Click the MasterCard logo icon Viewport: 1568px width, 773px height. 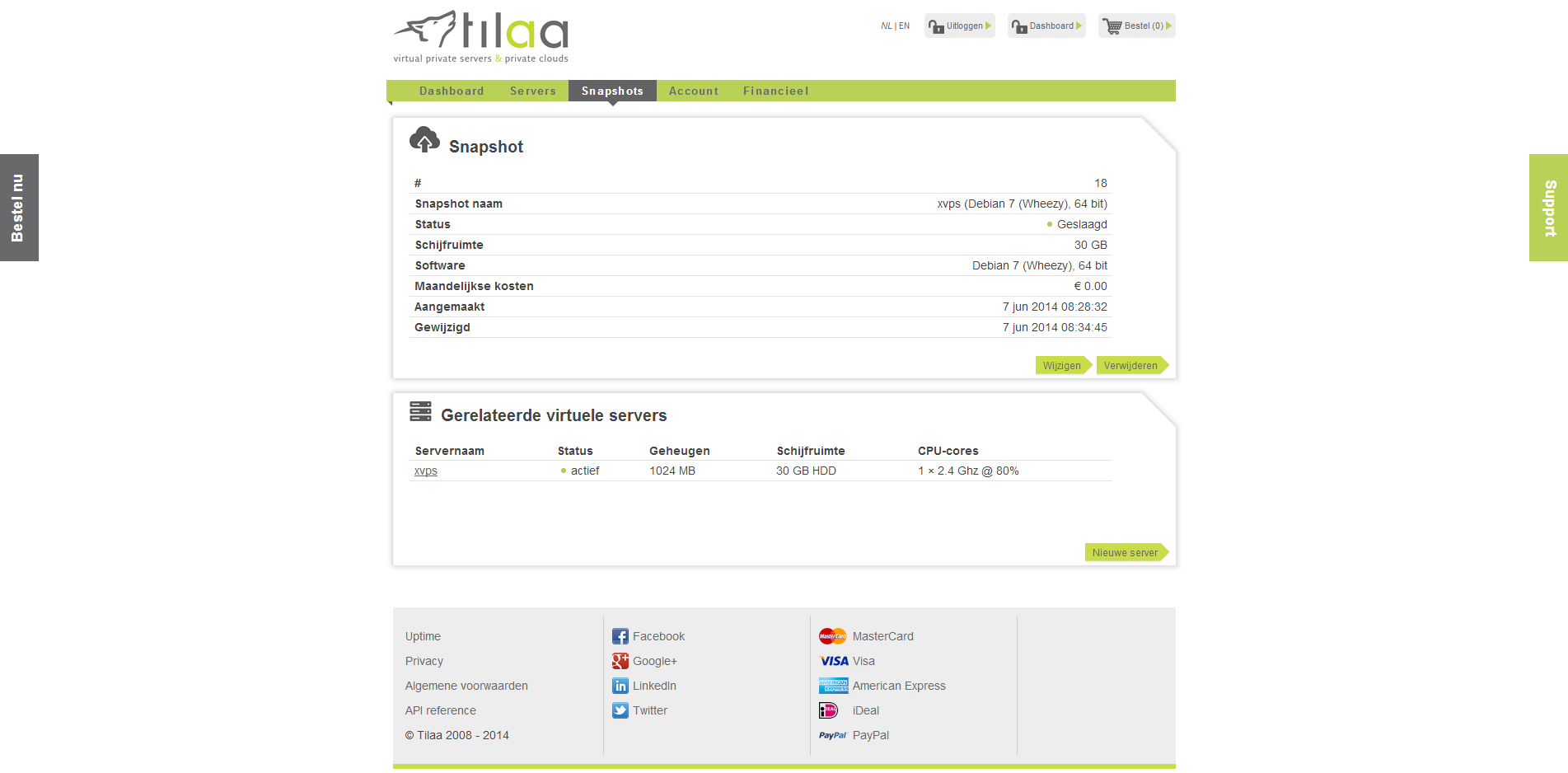(832, 636)
